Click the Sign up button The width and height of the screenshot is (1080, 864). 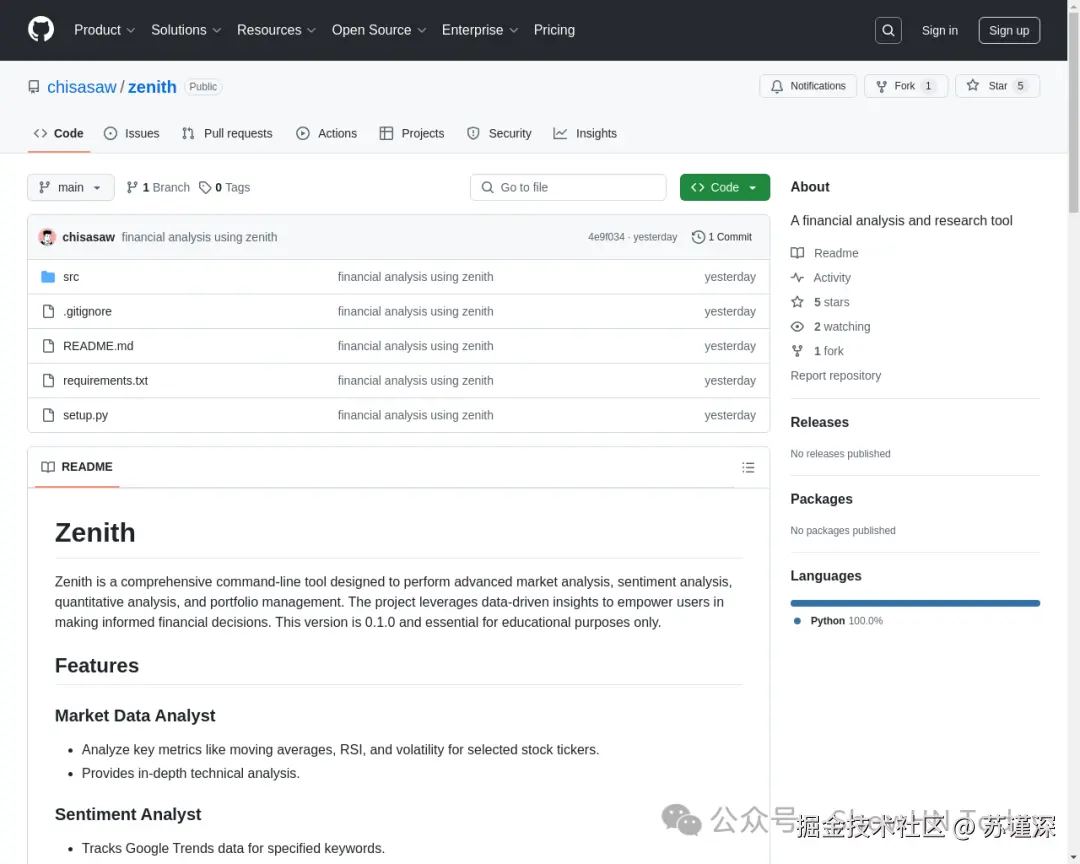click(x=1009, y=30)
